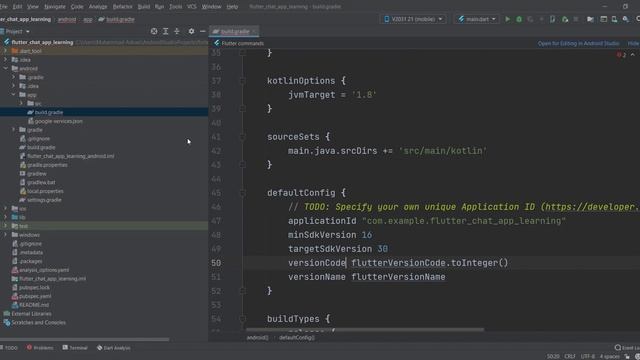The height and width of the screenshot is (360, 640).
Task: Open project structure folder icon in toolbar
Action: click(x=590, y=19)
